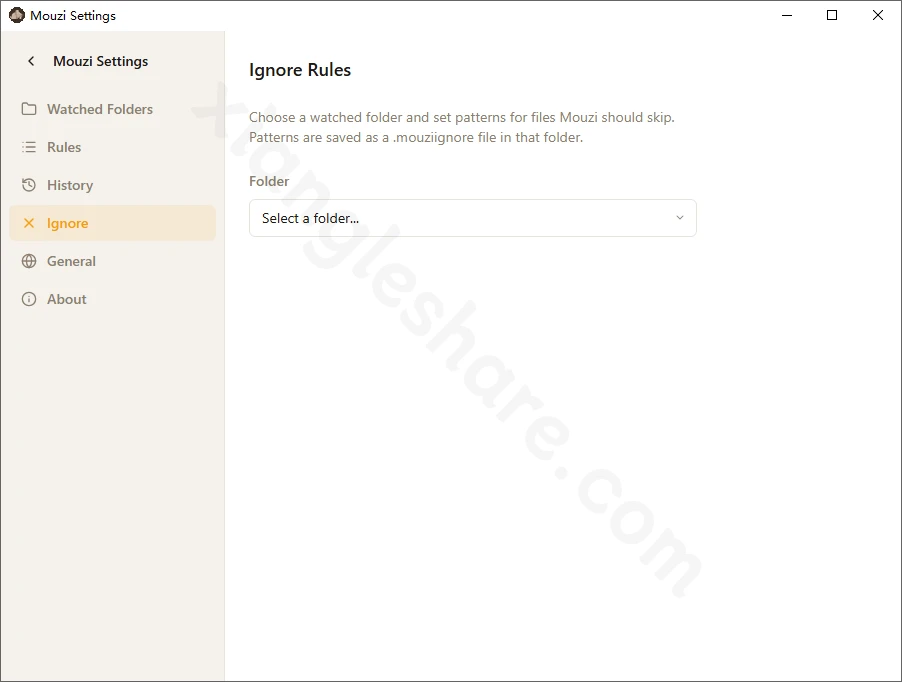Image resolution: width=902 pixels, height=682 pixels.
Task: Select the Ignore section
Action: pos(112,223)
